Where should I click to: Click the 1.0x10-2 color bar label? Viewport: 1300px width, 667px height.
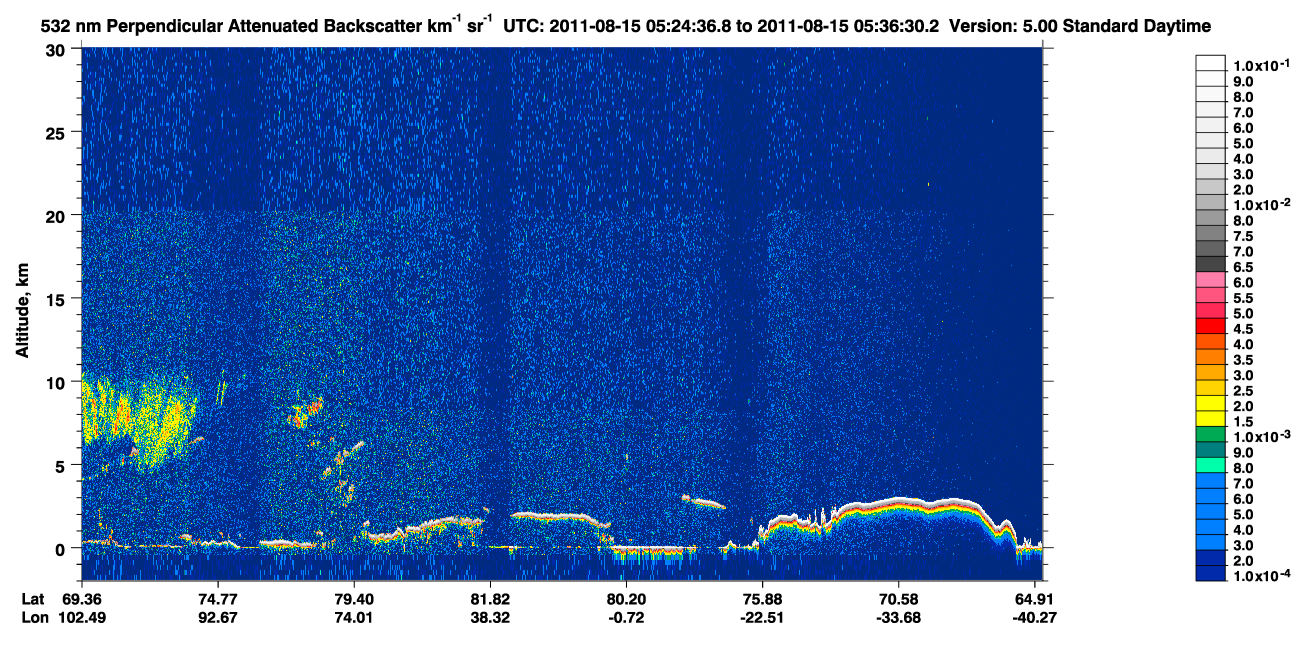(1260, 204)
